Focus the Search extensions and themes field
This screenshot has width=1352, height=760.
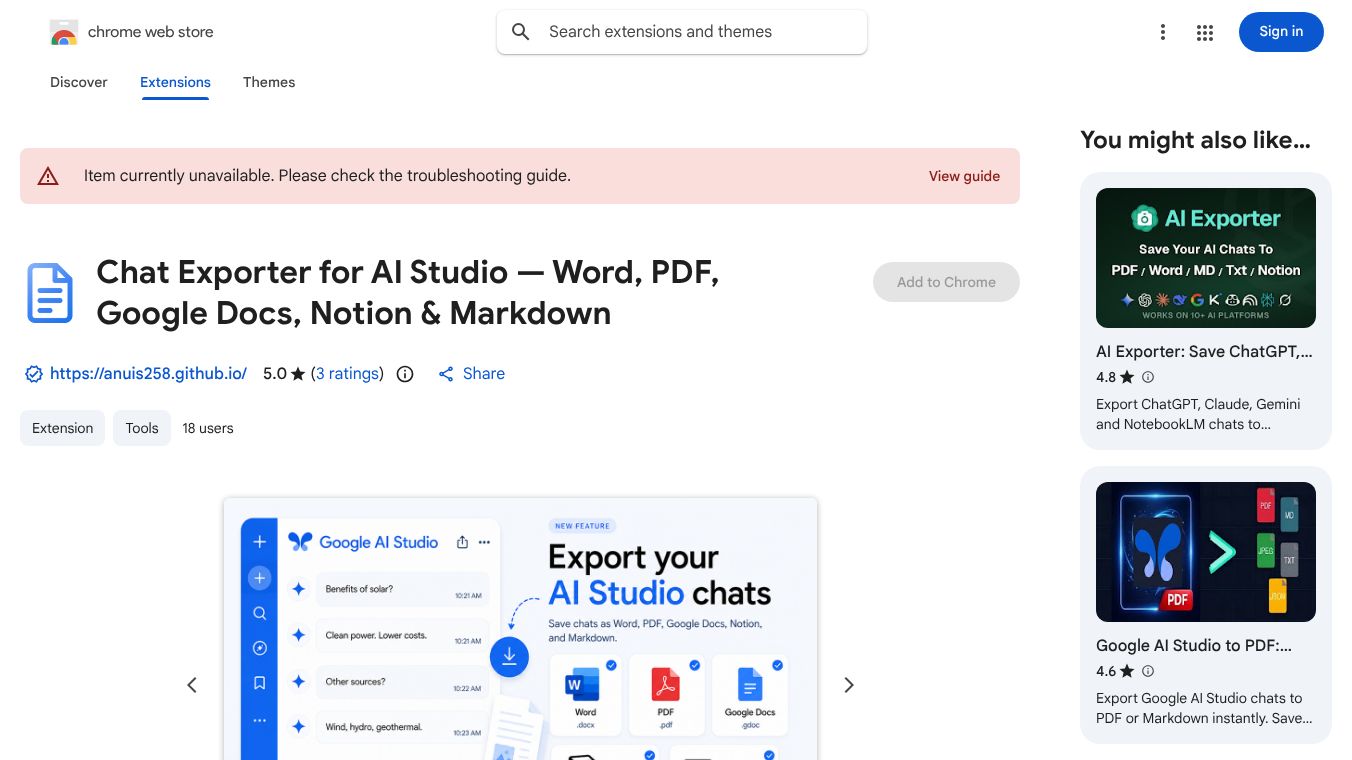682,32
